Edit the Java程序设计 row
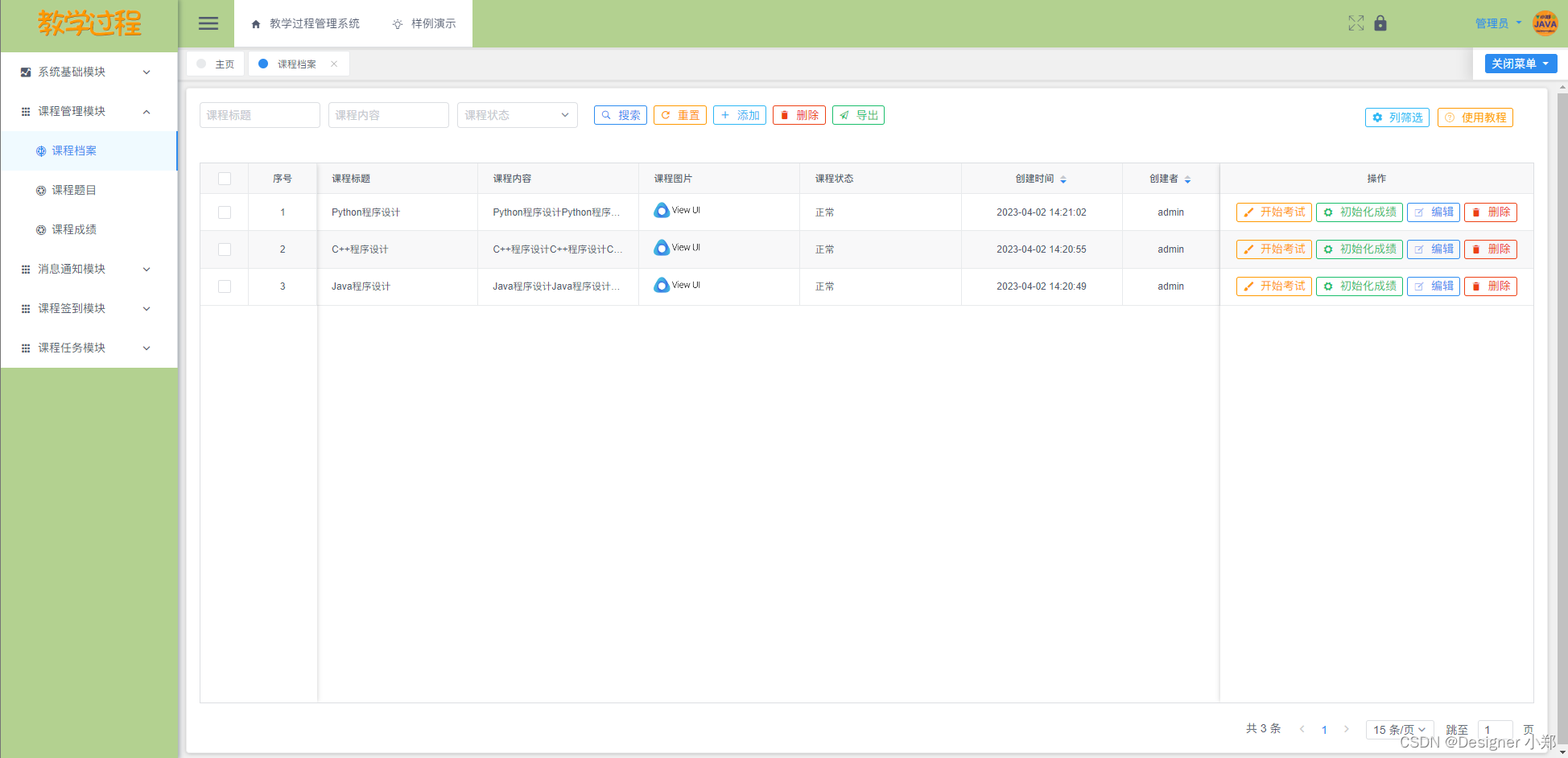This screenshot has width=1568, height=758. [x=1434, y=286]
